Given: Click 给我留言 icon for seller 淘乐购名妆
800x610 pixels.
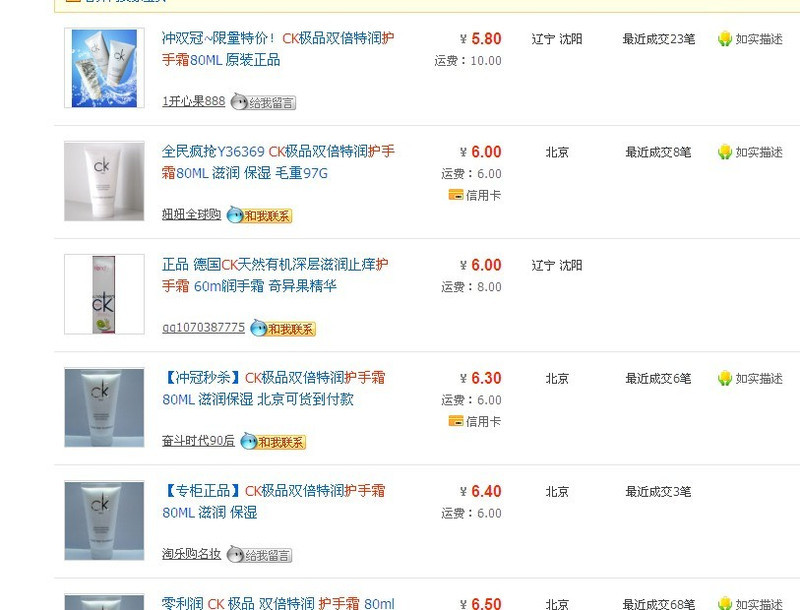Looking at the screenshot, I should click(x=259, y=554).
